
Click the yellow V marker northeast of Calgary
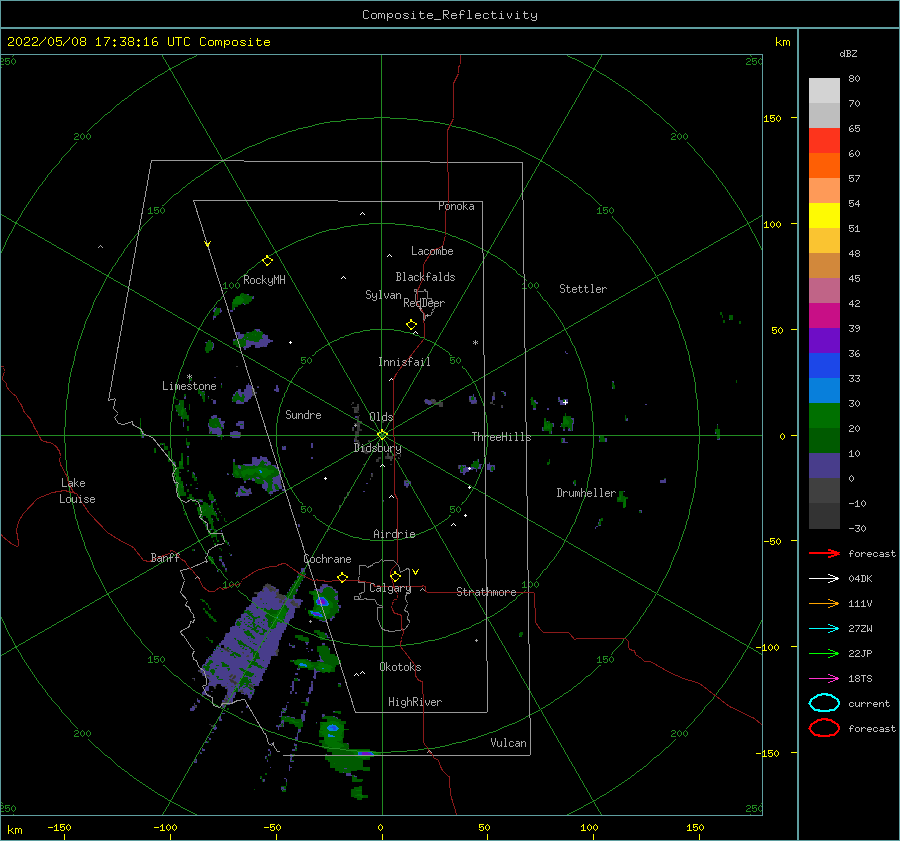[416, 572]
